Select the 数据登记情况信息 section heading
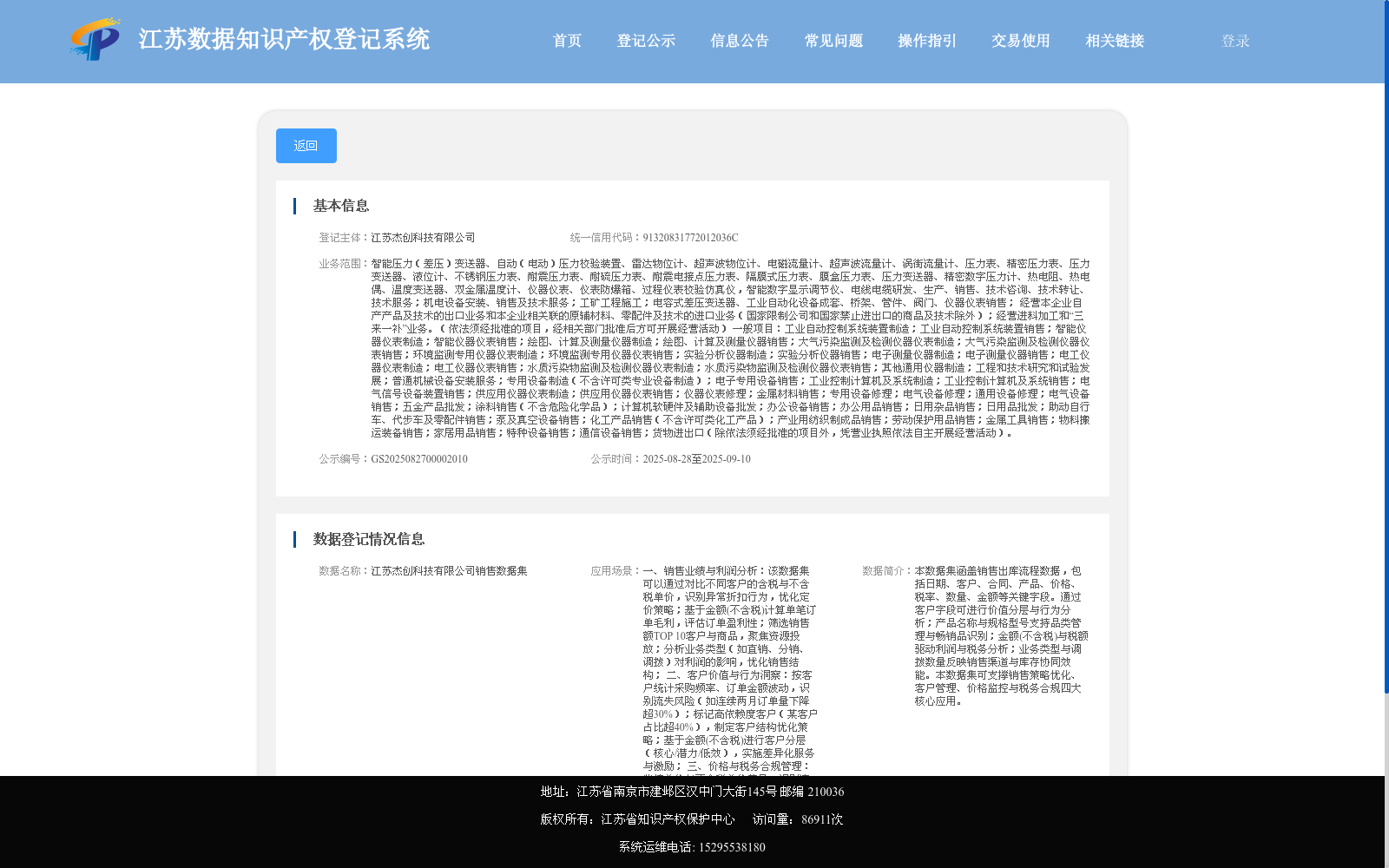 tap(369, 539)
